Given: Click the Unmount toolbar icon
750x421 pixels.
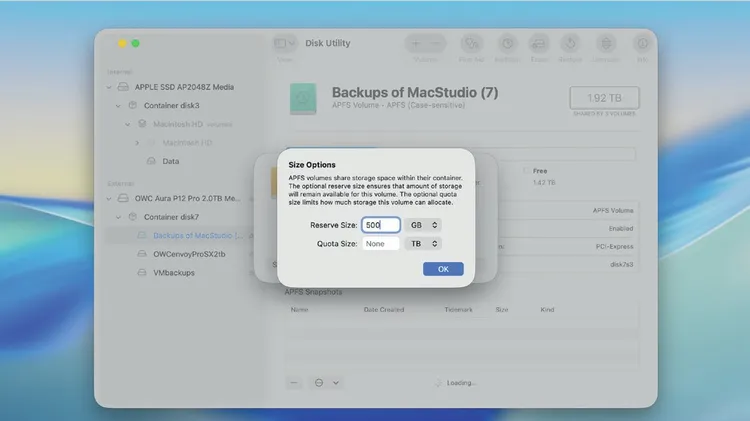Looking at the screenshot, I should tap(605, 44).
